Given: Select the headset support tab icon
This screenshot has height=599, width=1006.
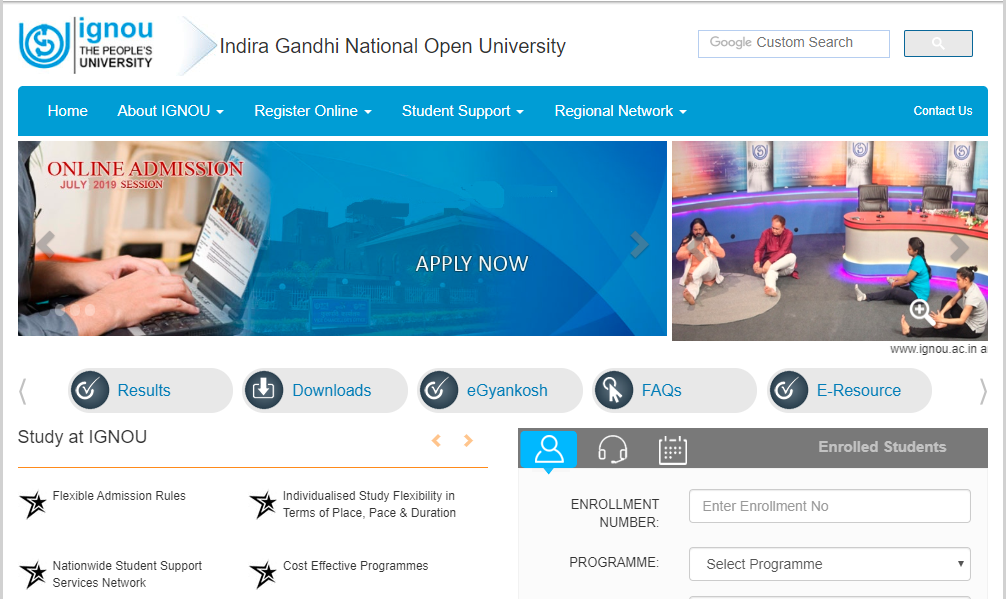Looking at the screenshot, I should tap(612, 450).
